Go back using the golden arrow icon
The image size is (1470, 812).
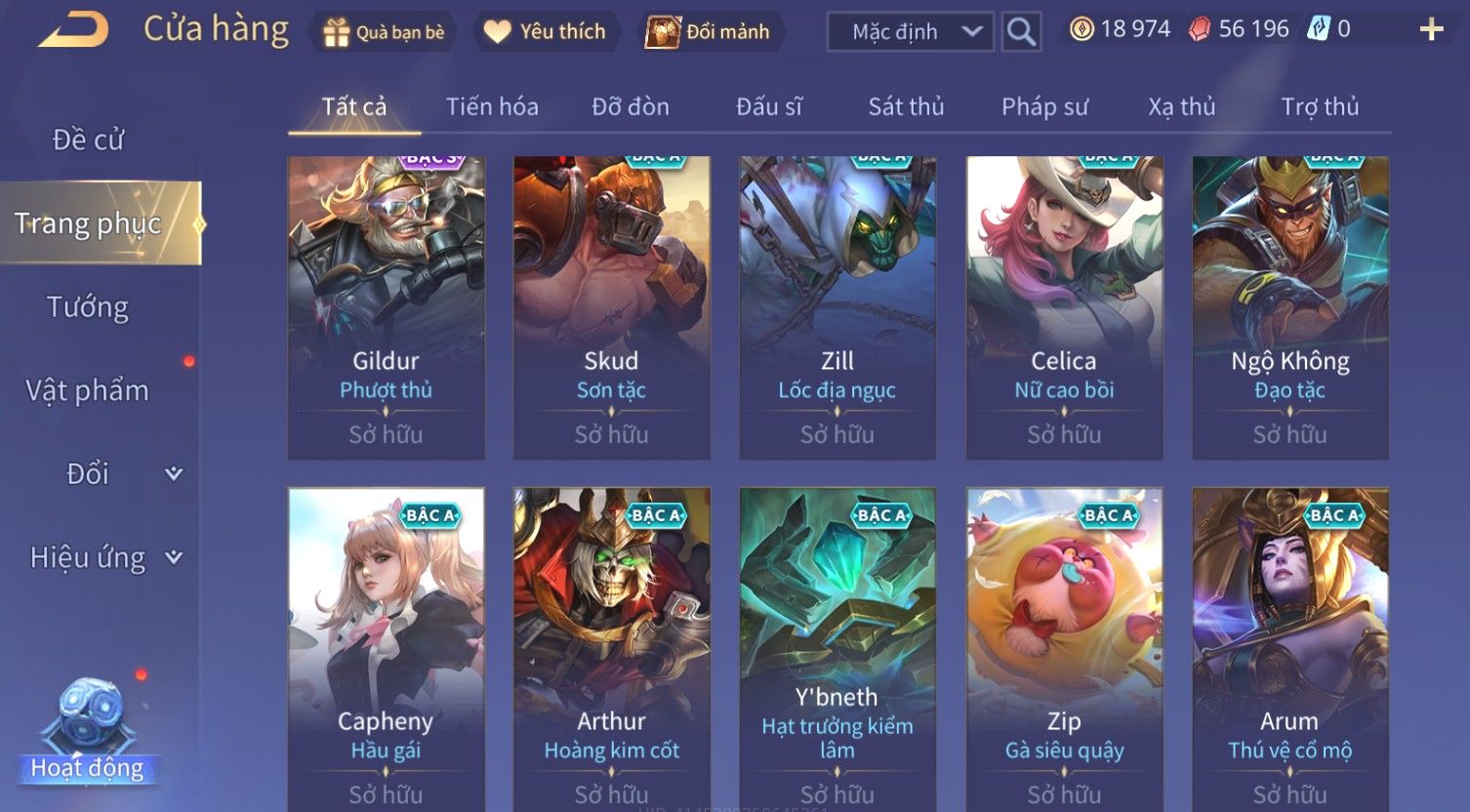tap(73, 29)
